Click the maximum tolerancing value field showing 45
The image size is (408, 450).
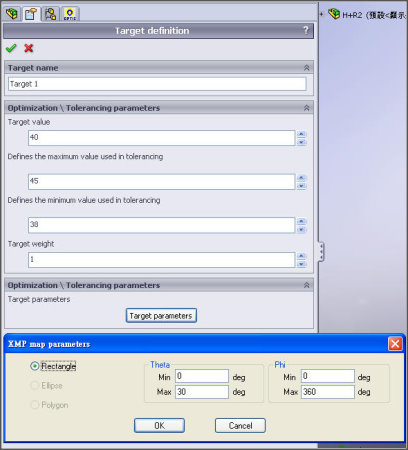pyautogui.click(x=162, y=181)
